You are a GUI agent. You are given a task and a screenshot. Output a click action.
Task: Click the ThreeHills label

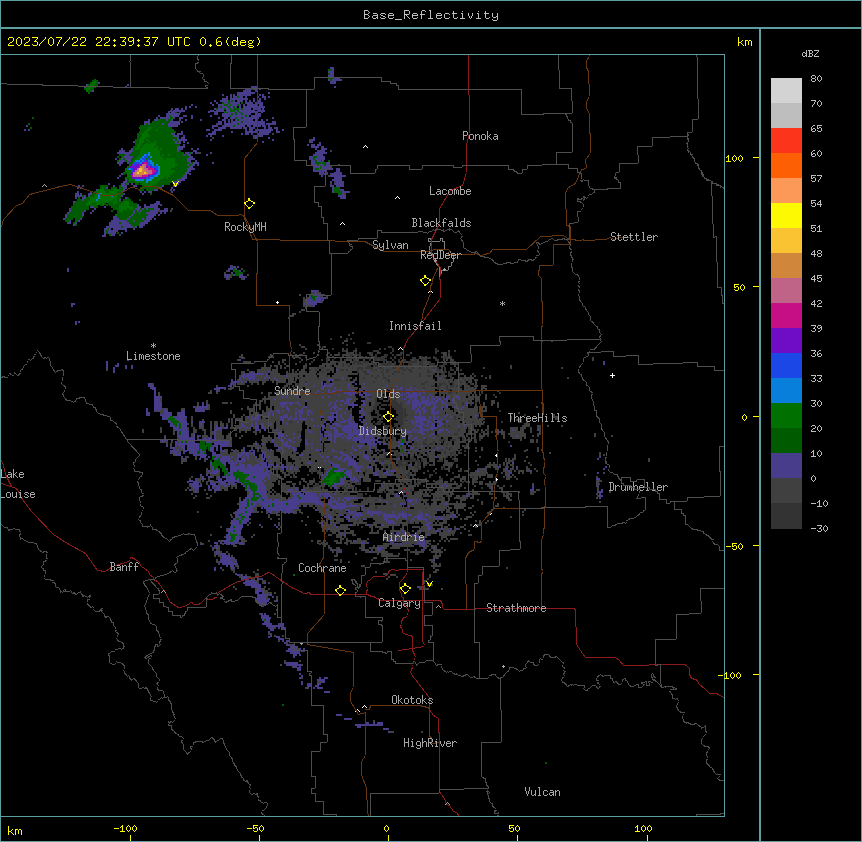coord(537,418)
